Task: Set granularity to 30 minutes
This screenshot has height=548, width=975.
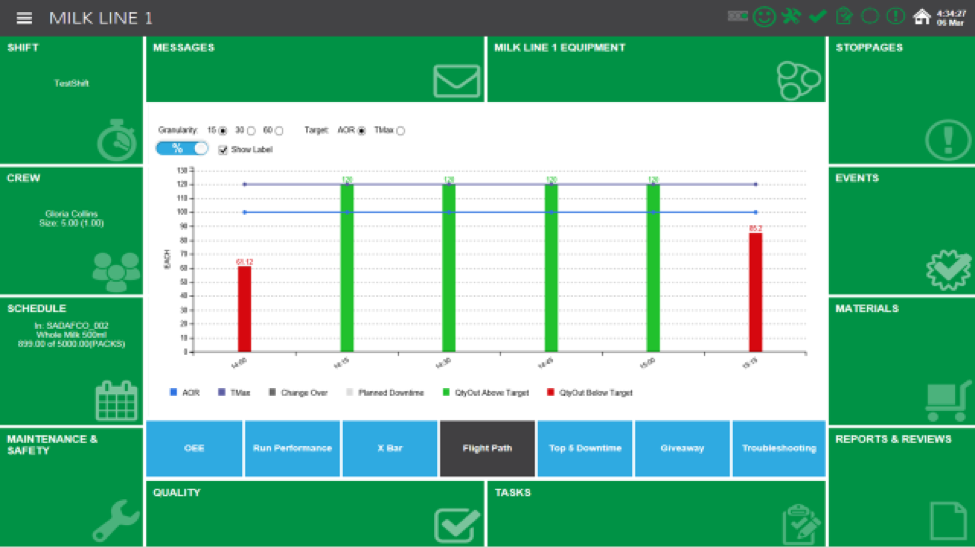Action: [251, 131]
